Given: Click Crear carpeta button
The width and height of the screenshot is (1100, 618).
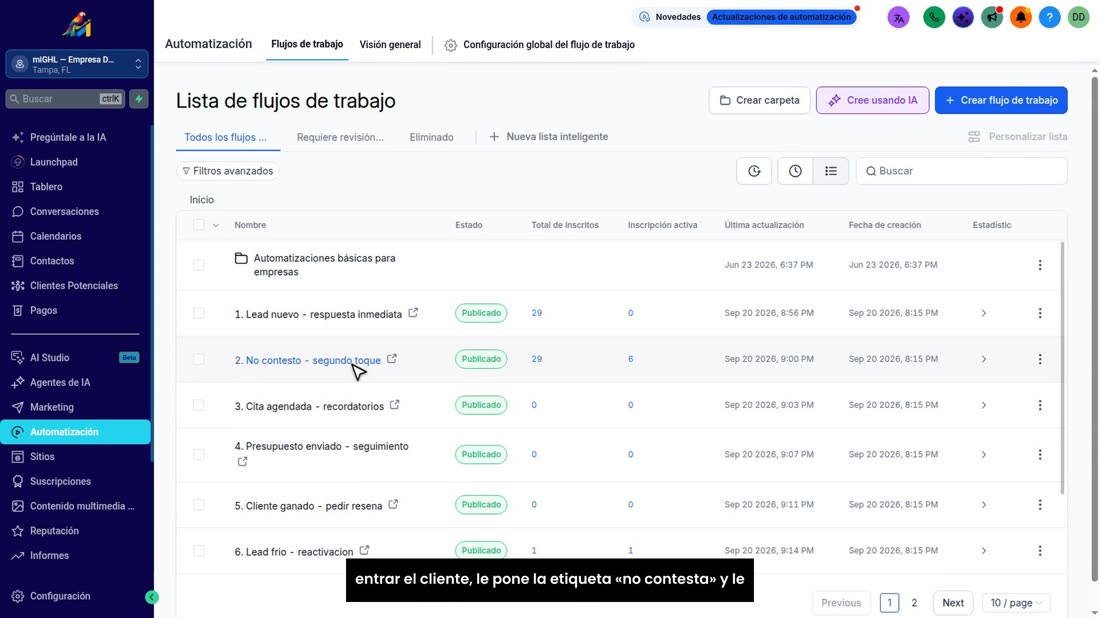Looking at the screenshot, I should (759, 100).
